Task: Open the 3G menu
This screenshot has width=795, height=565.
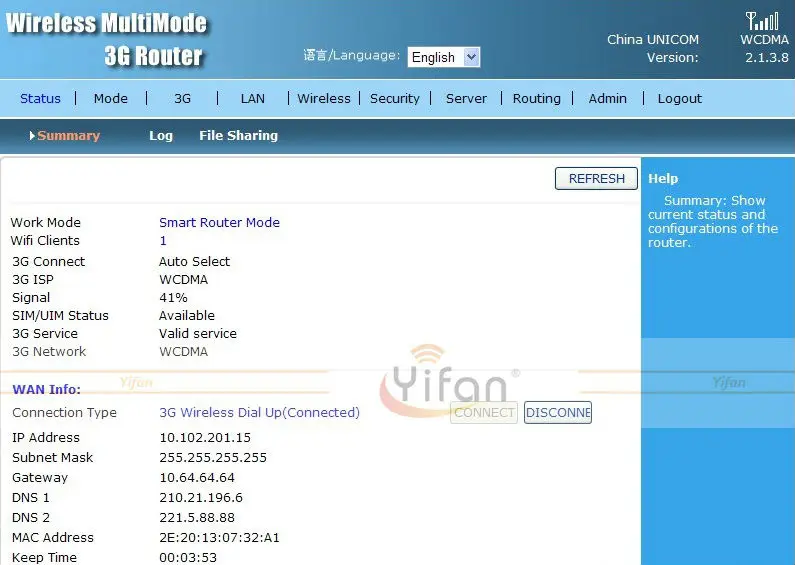Action: (183, 98)
